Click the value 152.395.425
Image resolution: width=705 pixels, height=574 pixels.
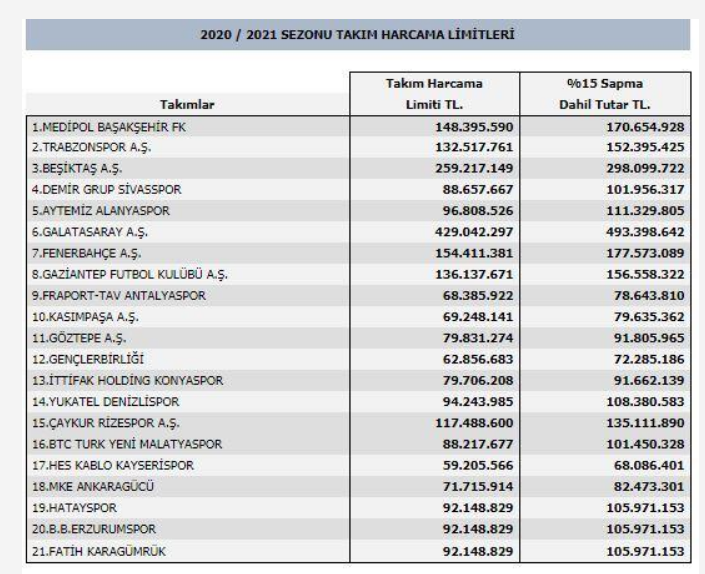[x=645, y=147]
